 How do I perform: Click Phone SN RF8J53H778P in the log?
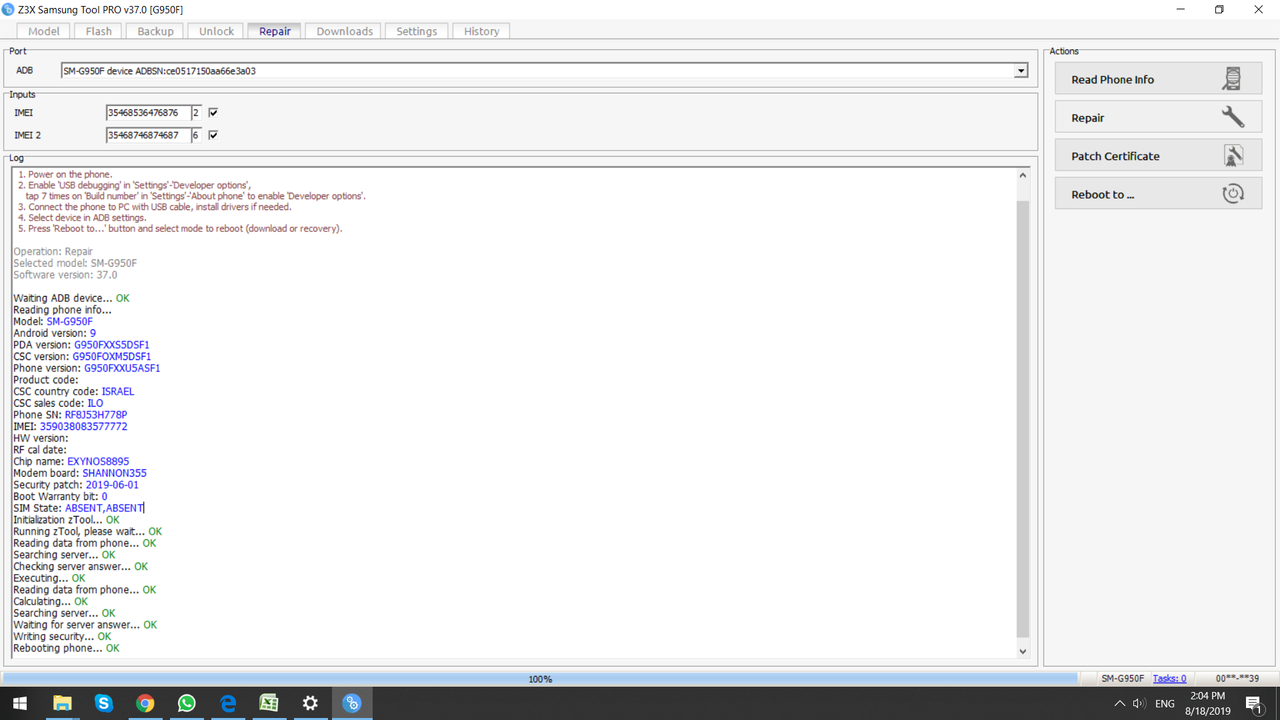96,415
